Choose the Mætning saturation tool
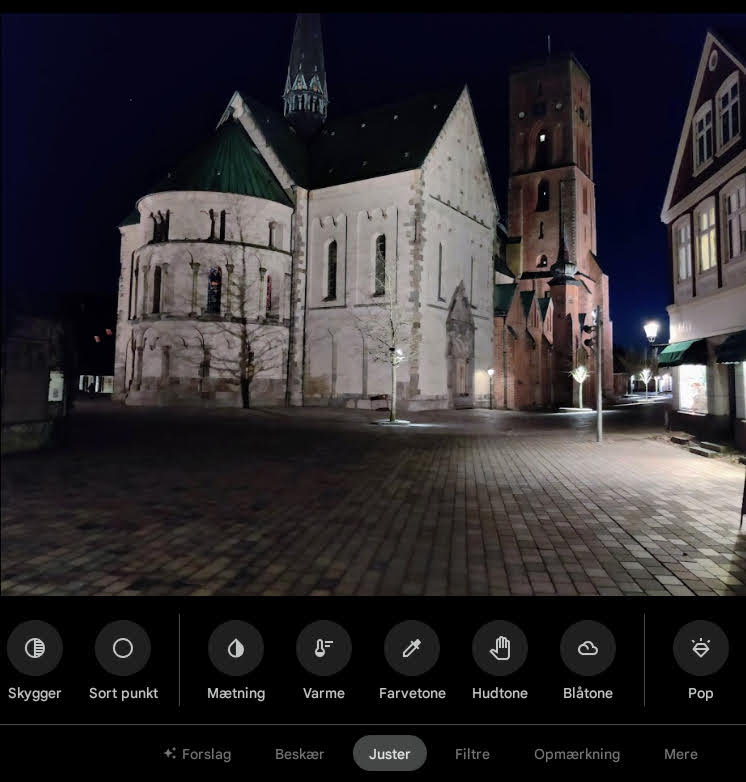746x782 pixels. coord(236,648)
